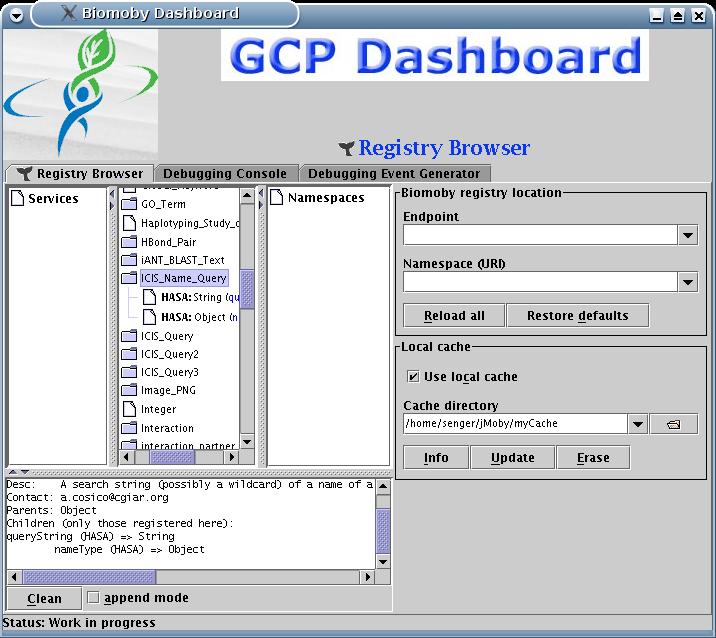Click the ICIS_Name_Query folder icon

[129, 278]
